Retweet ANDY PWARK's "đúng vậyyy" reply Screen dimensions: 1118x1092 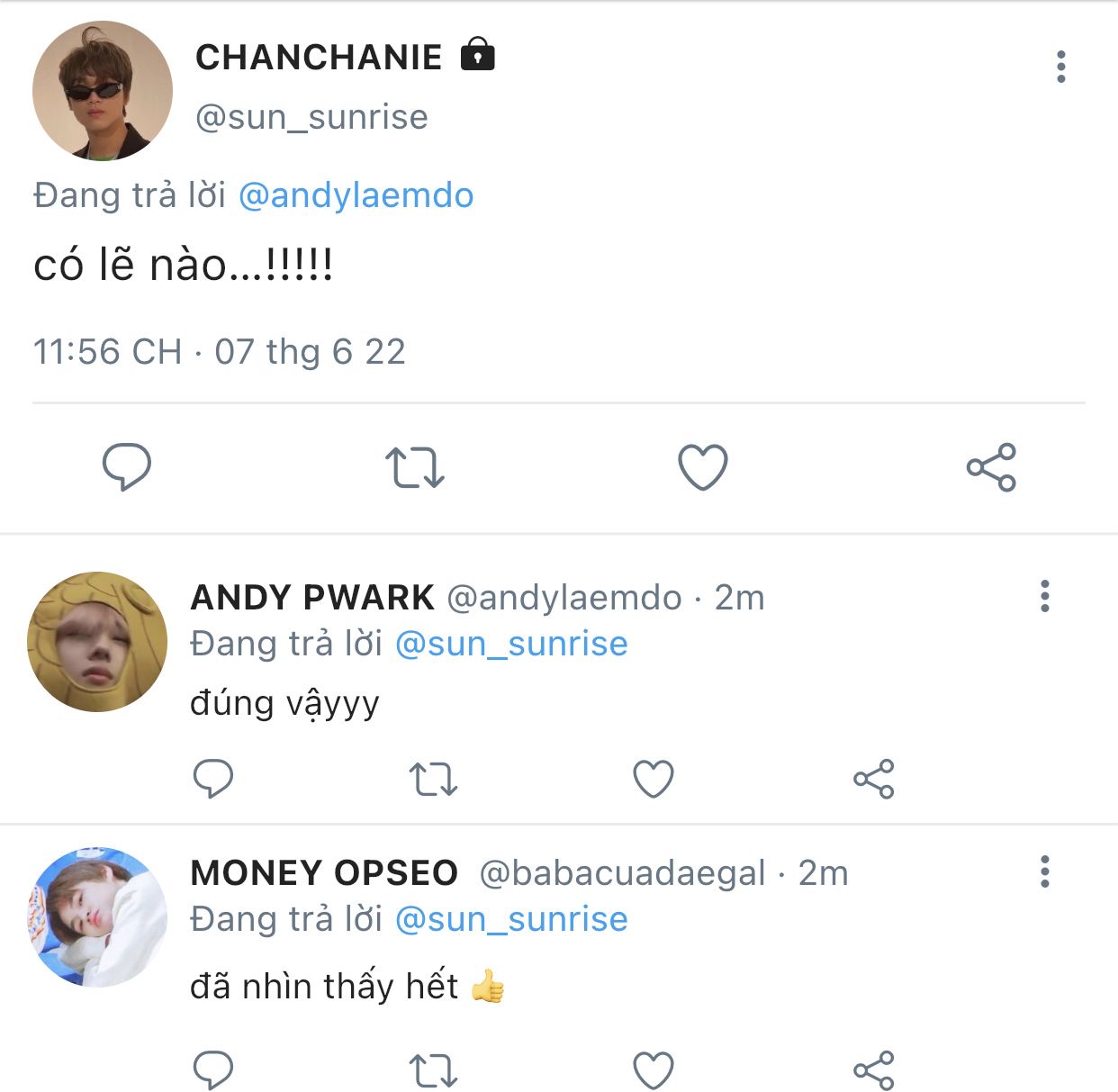[x=433, y=780]
